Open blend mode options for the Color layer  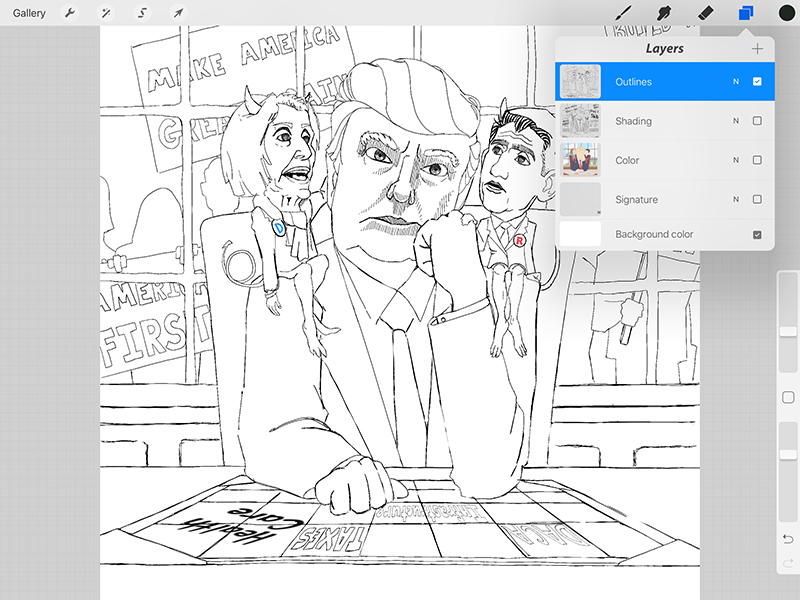(736, 160)
